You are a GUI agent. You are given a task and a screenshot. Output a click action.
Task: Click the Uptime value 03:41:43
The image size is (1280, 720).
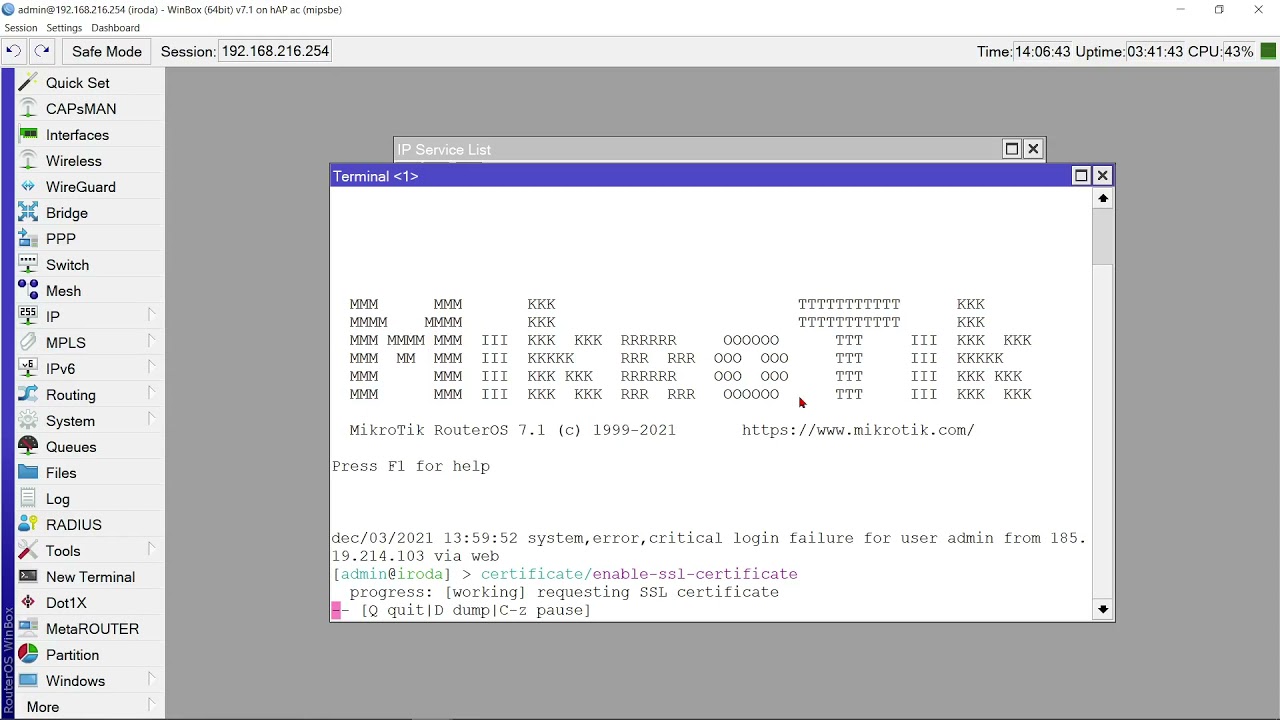(1155, 51)
